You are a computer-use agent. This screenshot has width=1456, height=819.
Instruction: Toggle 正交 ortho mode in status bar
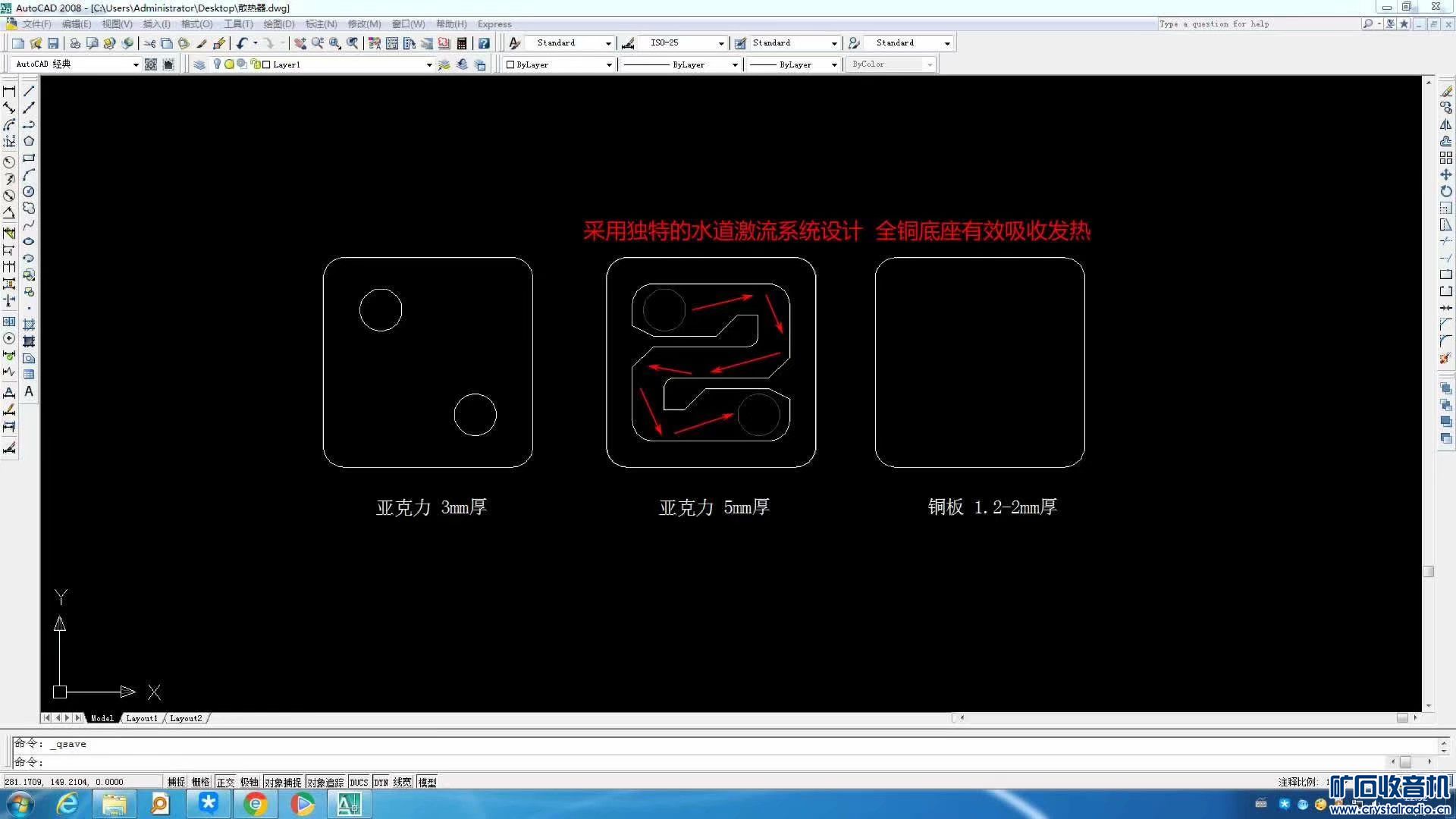[x=225, y=782]
